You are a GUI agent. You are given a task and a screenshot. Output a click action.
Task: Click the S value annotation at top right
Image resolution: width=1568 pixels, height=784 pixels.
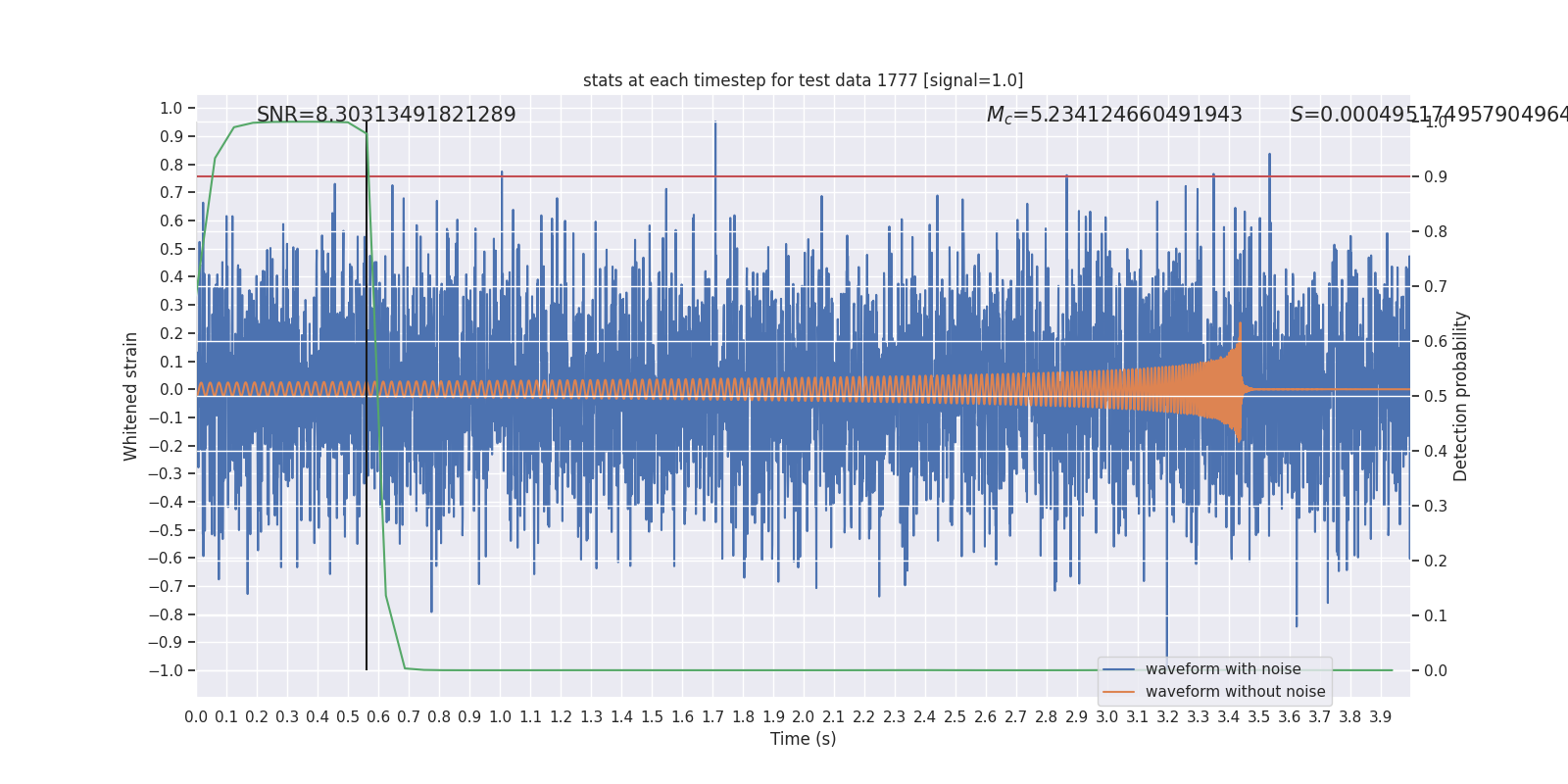[x=1429, y=115]
